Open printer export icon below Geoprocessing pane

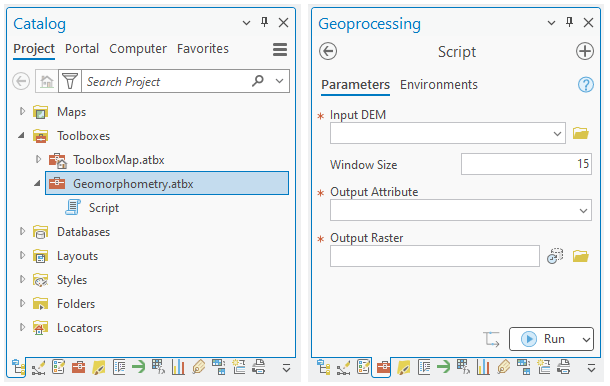point(564,367)
